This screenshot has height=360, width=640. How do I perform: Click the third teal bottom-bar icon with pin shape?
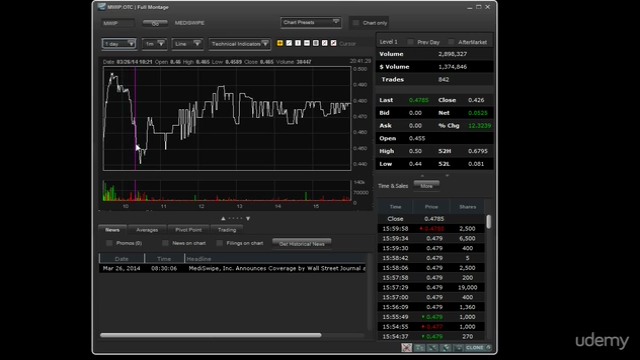coord(446,347)
